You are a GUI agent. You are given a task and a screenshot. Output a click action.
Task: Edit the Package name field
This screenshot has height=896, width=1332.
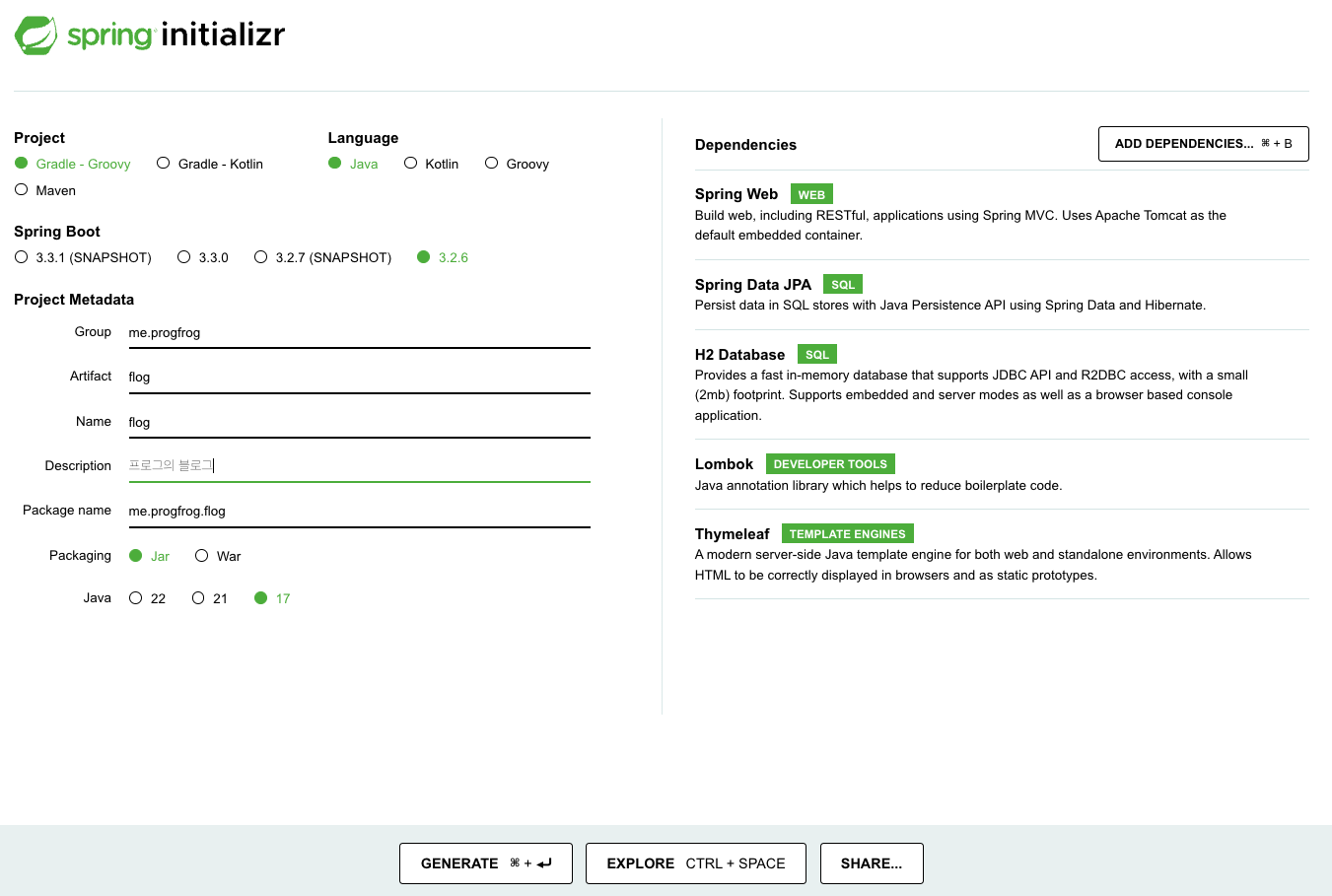point(359,512)
